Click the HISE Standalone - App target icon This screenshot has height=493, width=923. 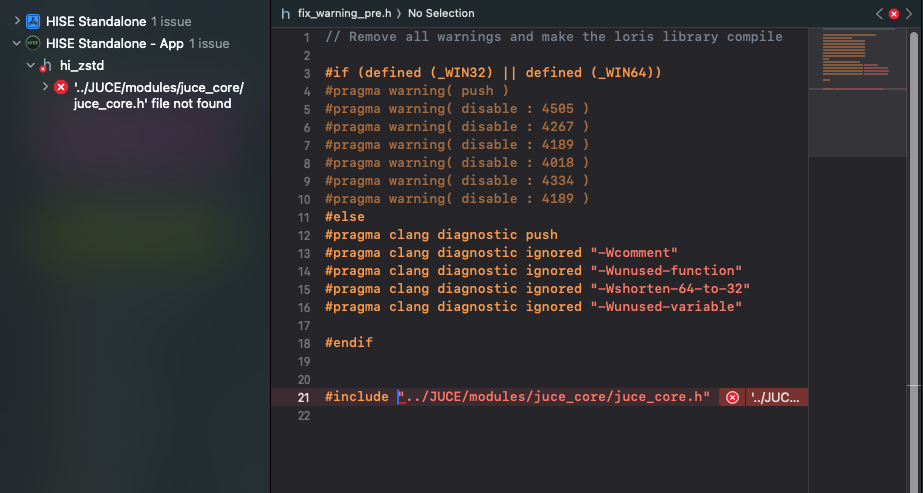click(x=33, y=43)
